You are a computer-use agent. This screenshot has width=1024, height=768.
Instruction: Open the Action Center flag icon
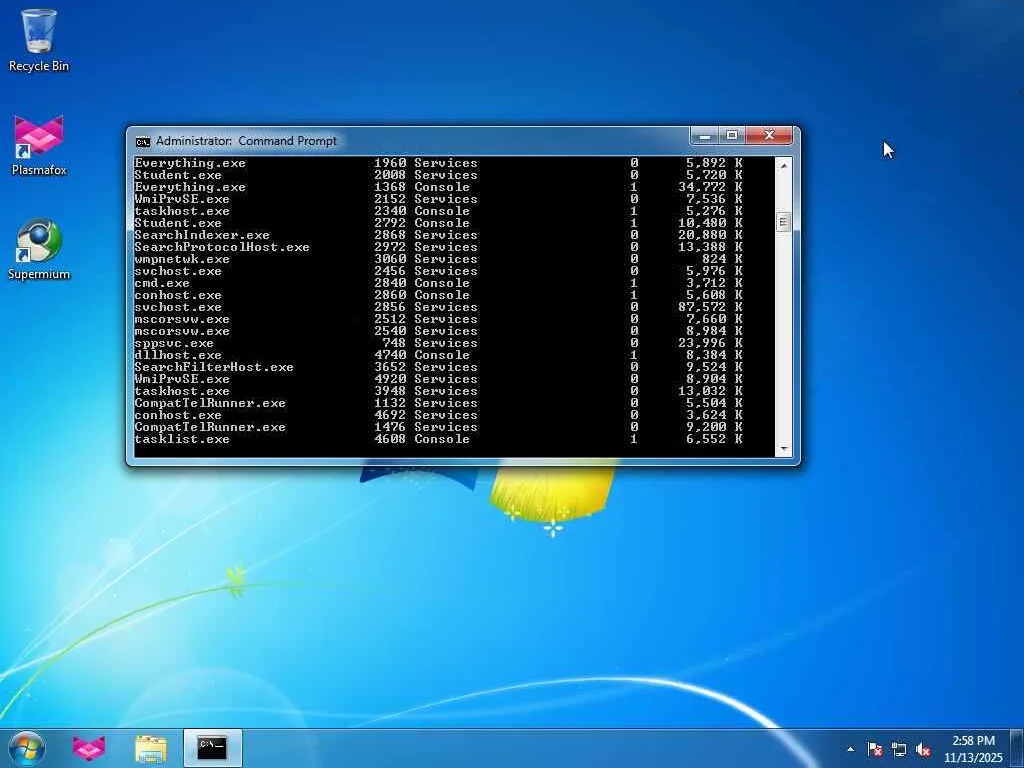click(x=875, y=749)
